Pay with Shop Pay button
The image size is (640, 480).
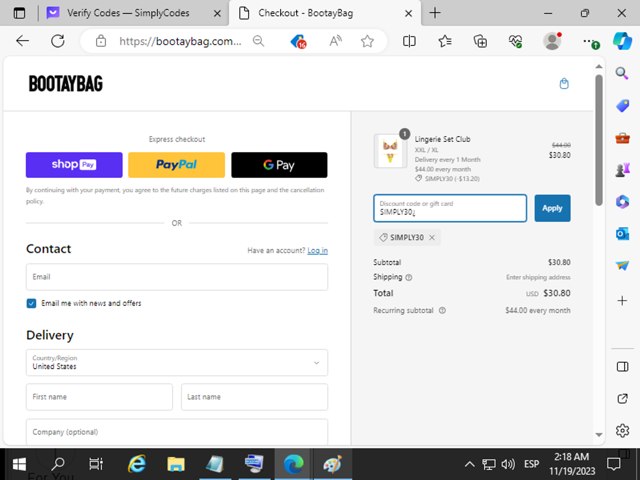pos(74,165)
